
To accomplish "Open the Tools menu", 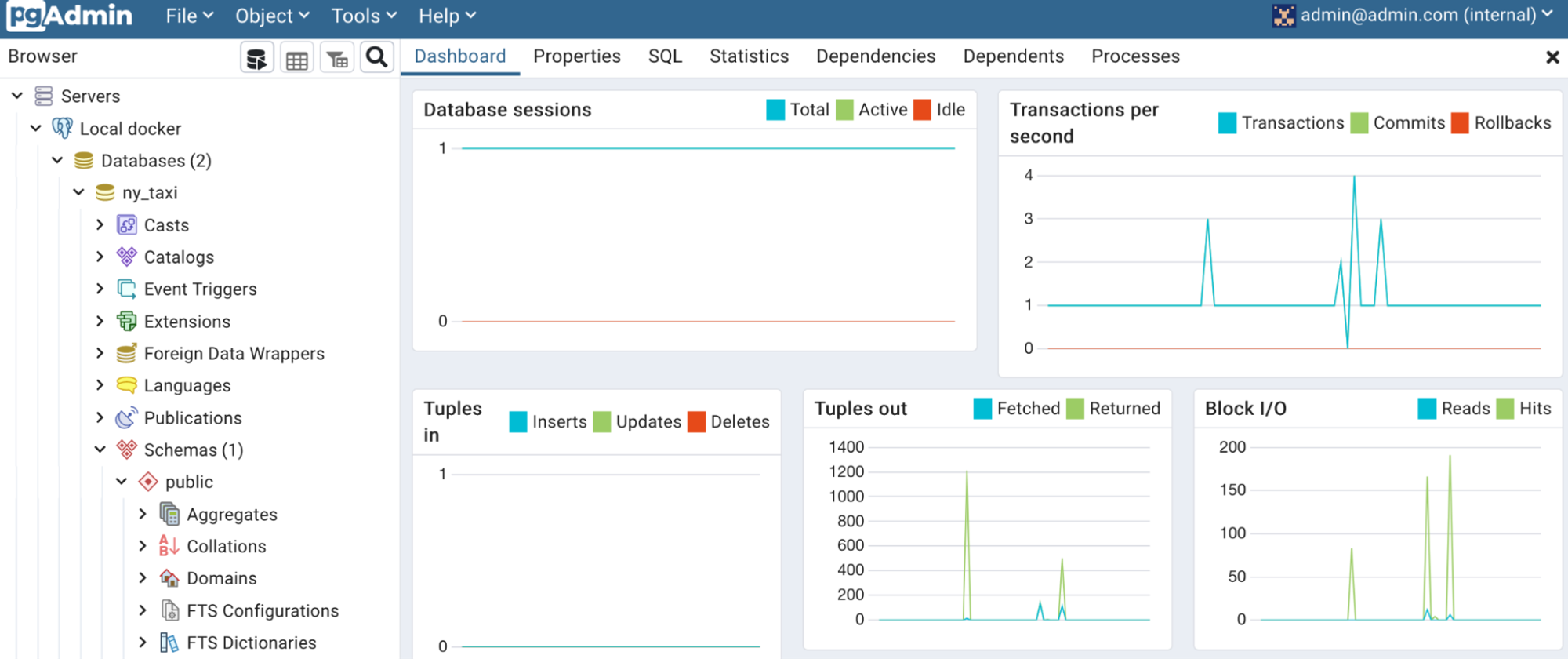I will (364, 16).
